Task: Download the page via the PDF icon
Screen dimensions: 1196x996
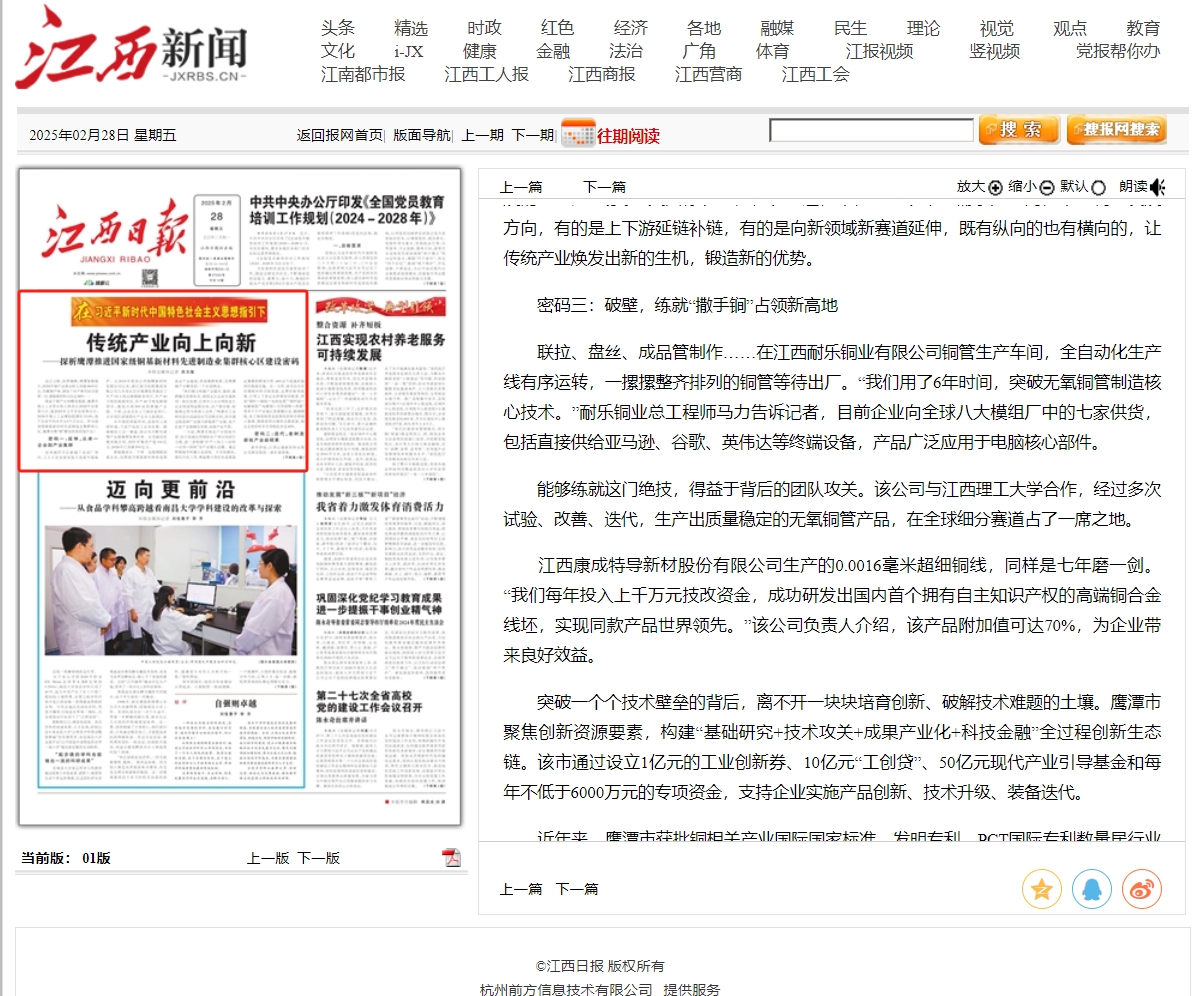Action: (x=451, y=857)
